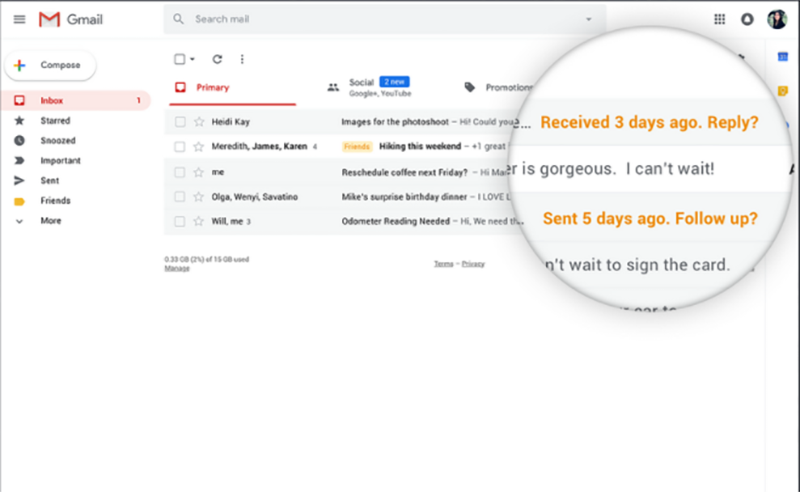
Task: Open Images for the photoshoot email
Action: (x=395, y=121)
